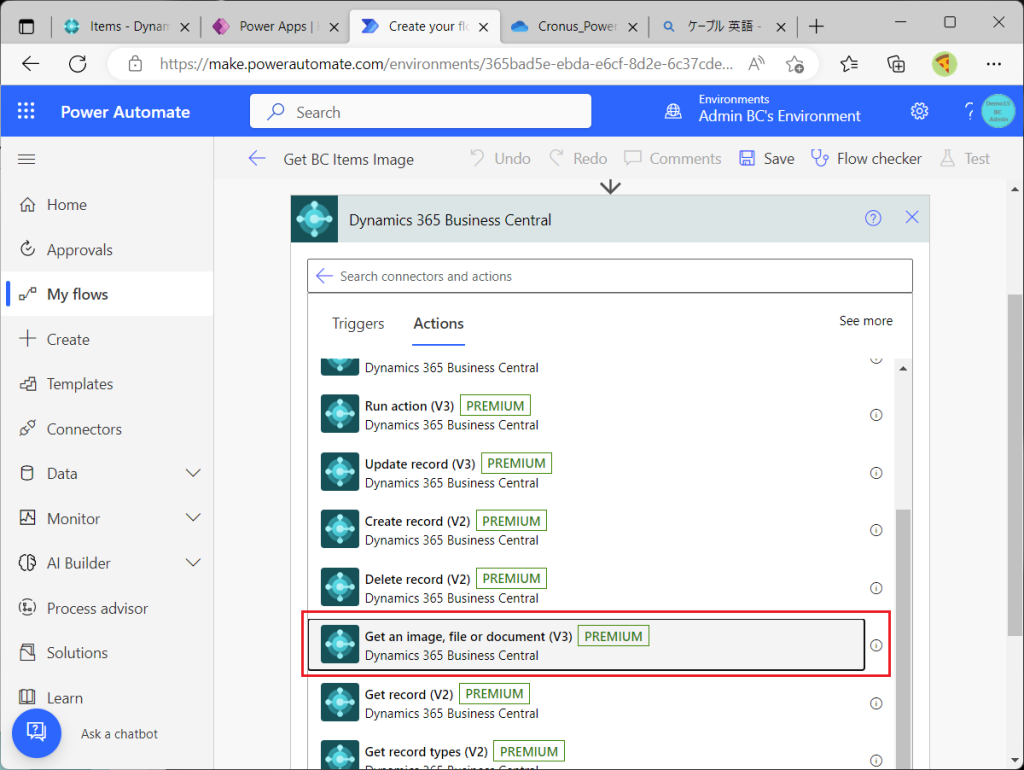Viewport: 1024px width, 770px height.
Task: Expand the Data menu section
Action: (x=193, y=474)
